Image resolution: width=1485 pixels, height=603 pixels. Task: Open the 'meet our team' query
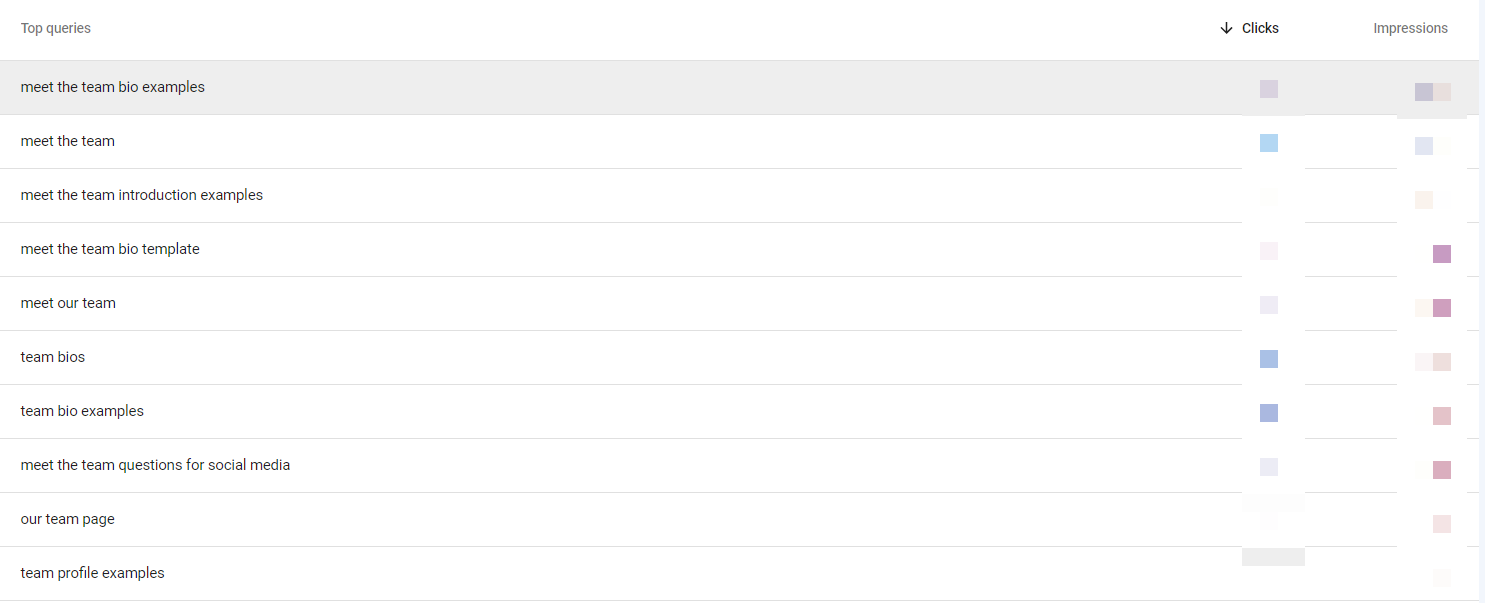tap(68, 303)
